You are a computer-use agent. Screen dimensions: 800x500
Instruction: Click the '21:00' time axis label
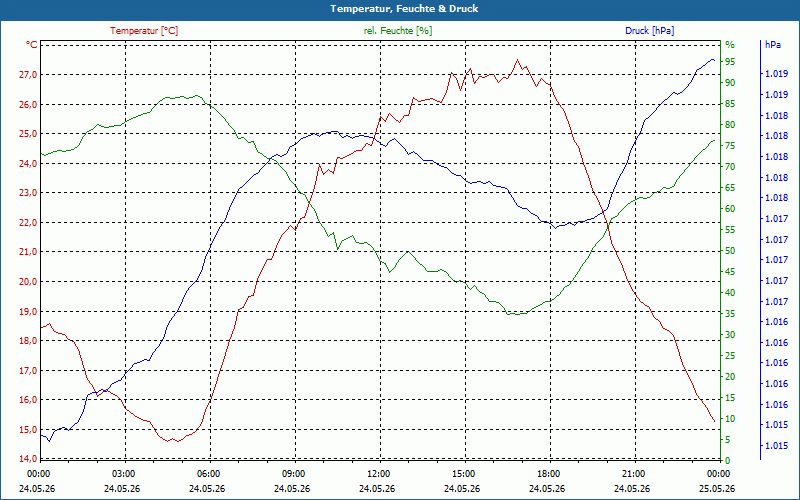pyautogui.click(x=633, y=474)
